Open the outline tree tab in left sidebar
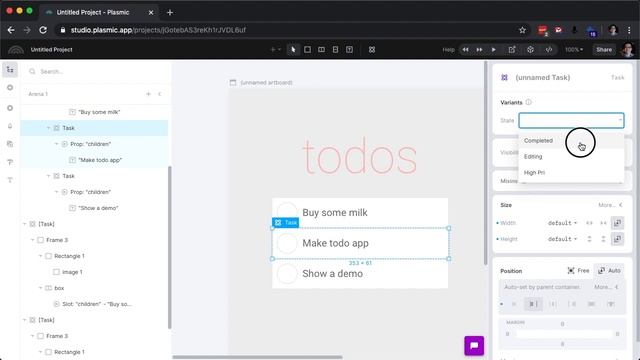This screenshot has width=640, height=360. click(10, 70)
